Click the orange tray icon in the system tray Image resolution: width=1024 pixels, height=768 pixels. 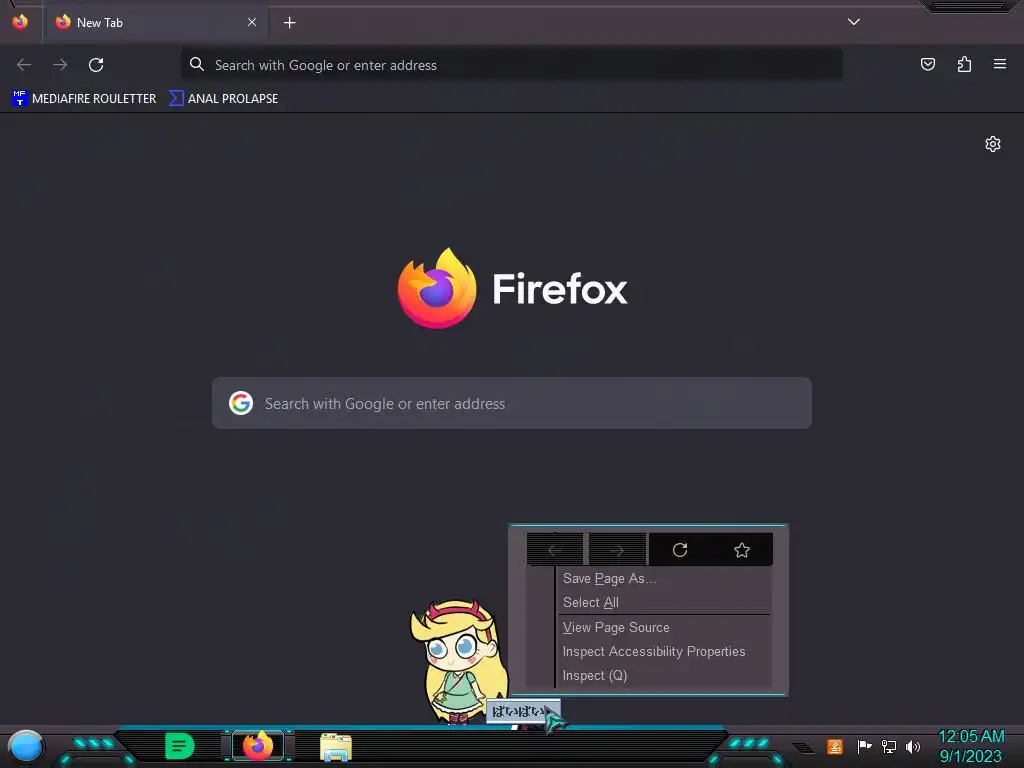835,746
